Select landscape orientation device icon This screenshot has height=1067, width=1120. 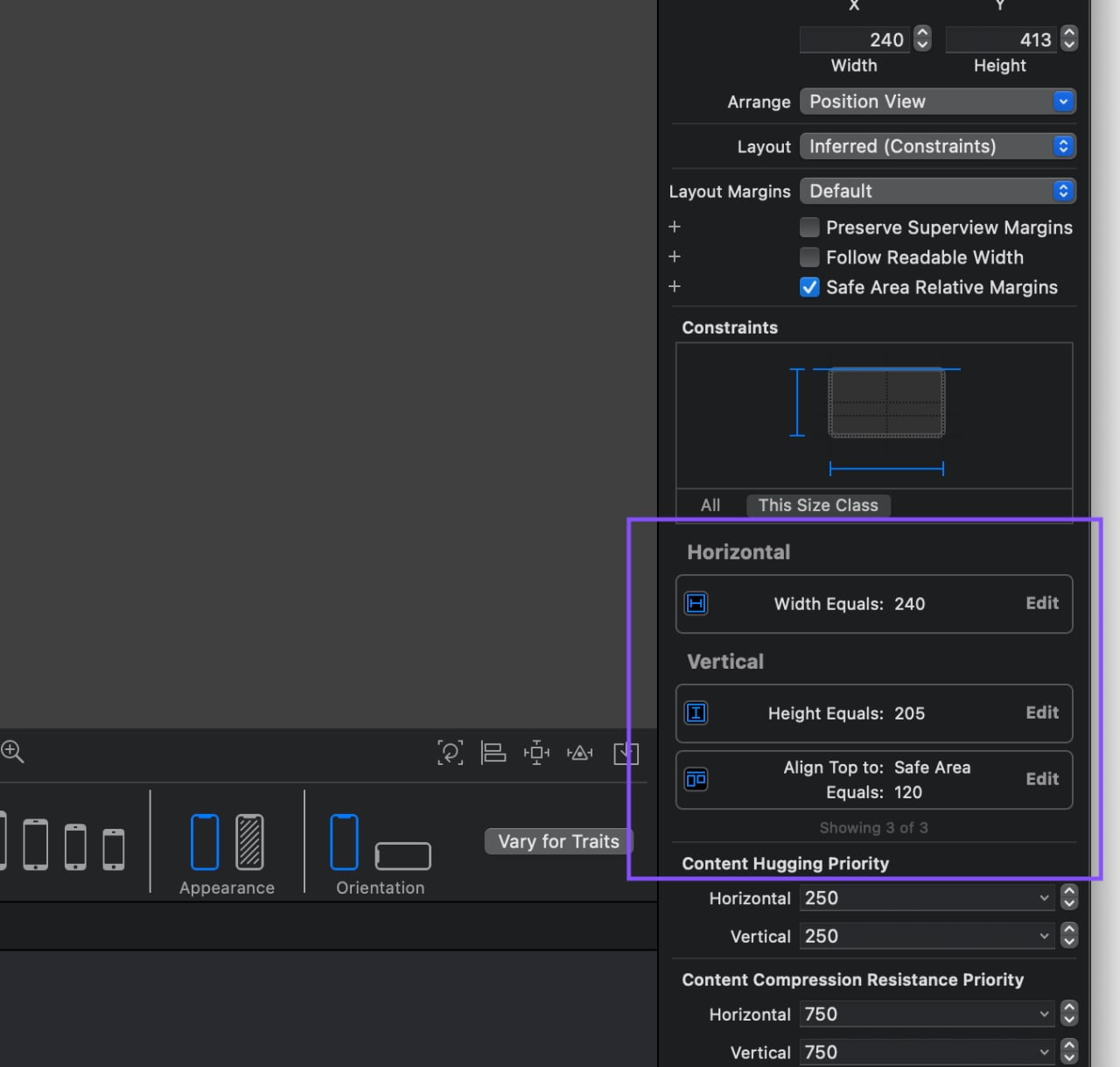(402, 855)
